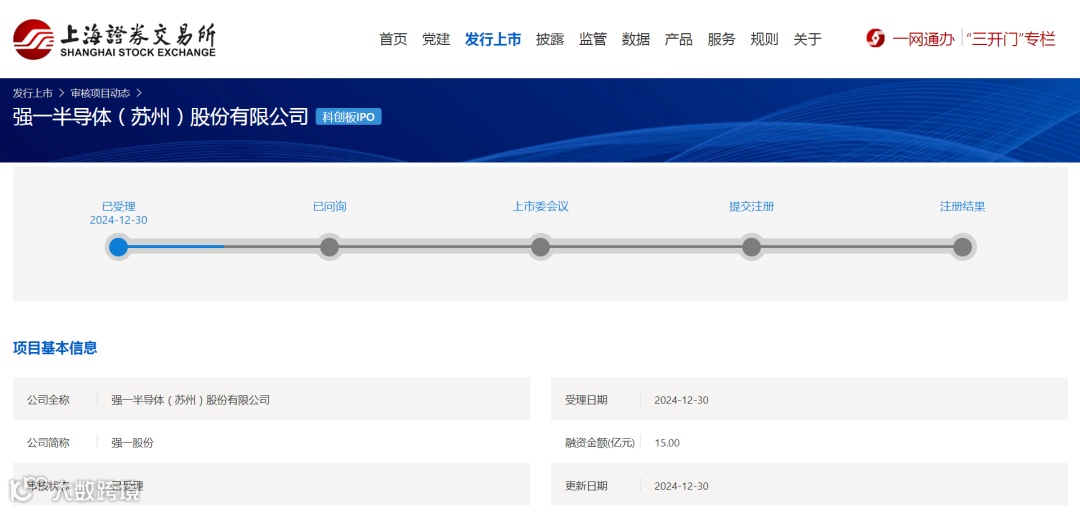
Task: Open the 监管 menu item
Action: 592,39
